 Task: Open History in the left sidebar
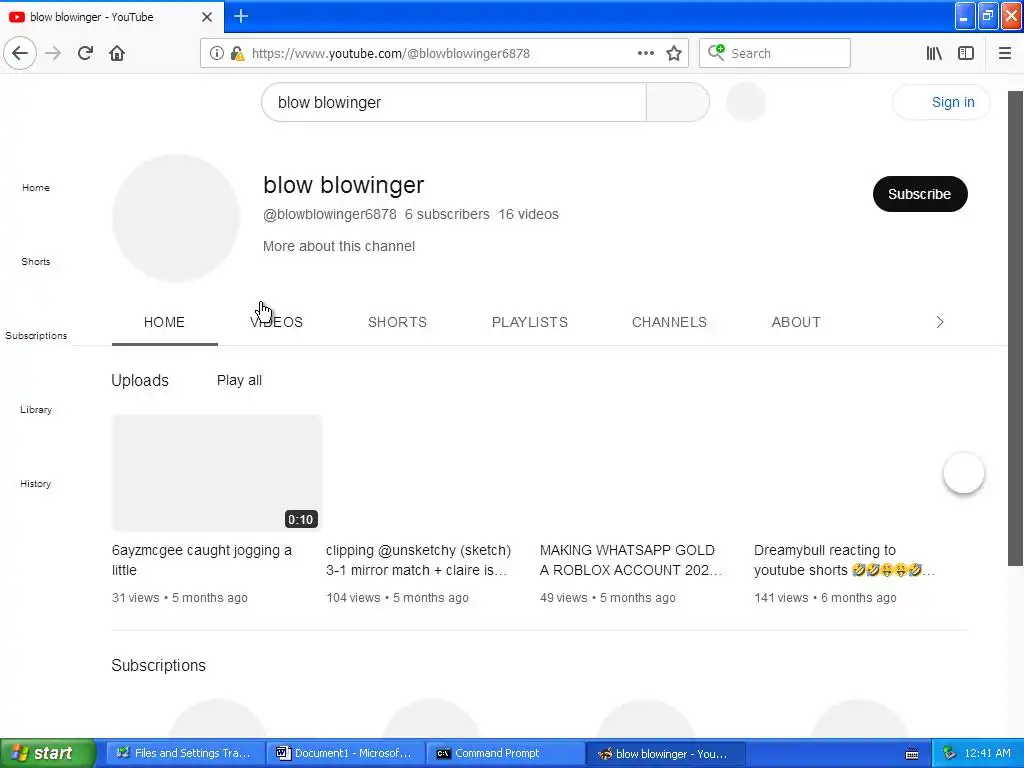(x=36, y=483)
